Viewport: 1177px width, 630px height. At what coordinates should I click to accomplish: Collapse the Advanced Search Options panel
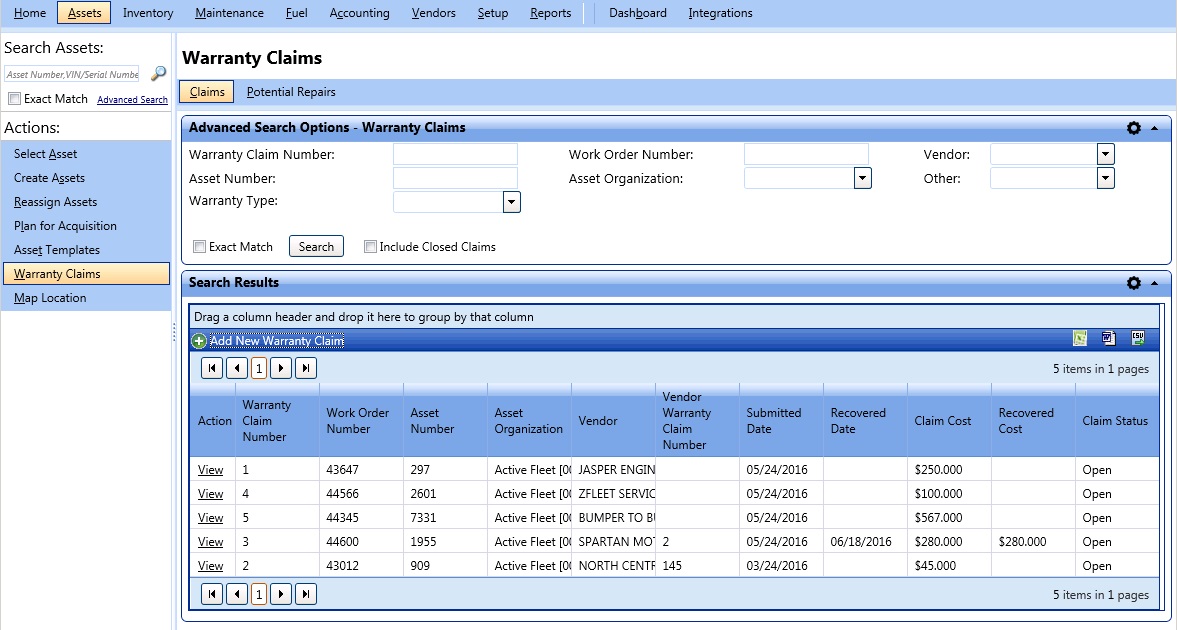point(1154,128)
